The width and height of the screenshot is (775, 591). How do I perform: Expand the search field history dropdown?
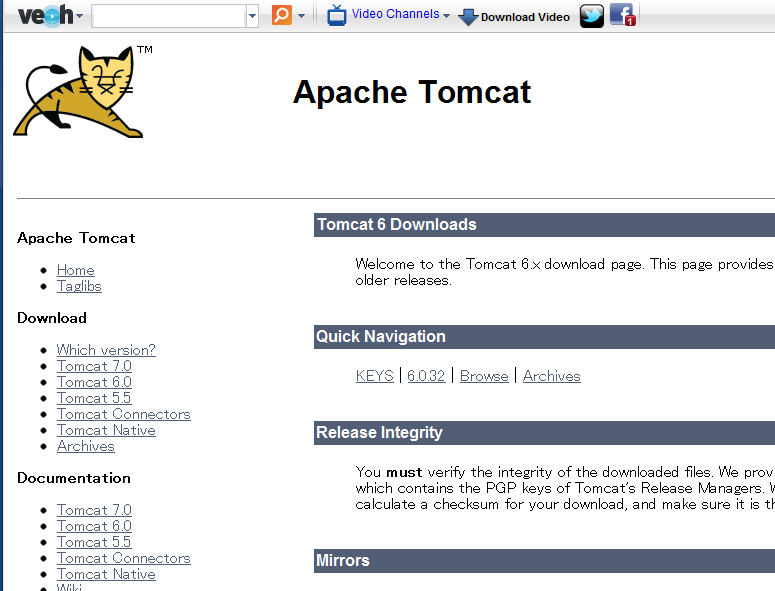click(252, 16)
